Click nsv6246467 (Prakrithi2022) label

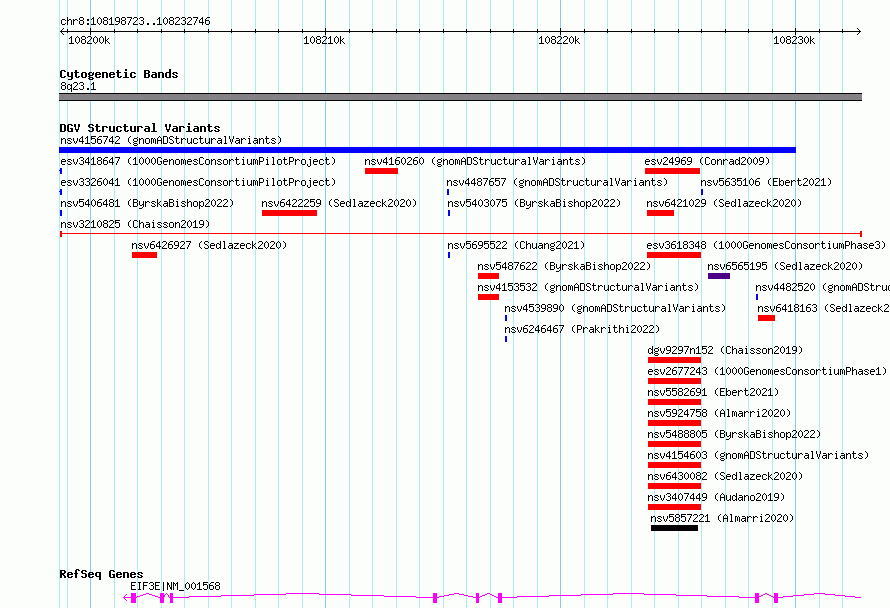coord(582,329)
